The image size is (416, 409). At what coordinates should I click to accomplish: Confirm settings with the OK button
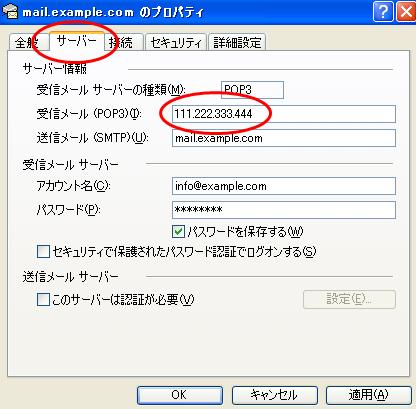(x=180, y=395)
